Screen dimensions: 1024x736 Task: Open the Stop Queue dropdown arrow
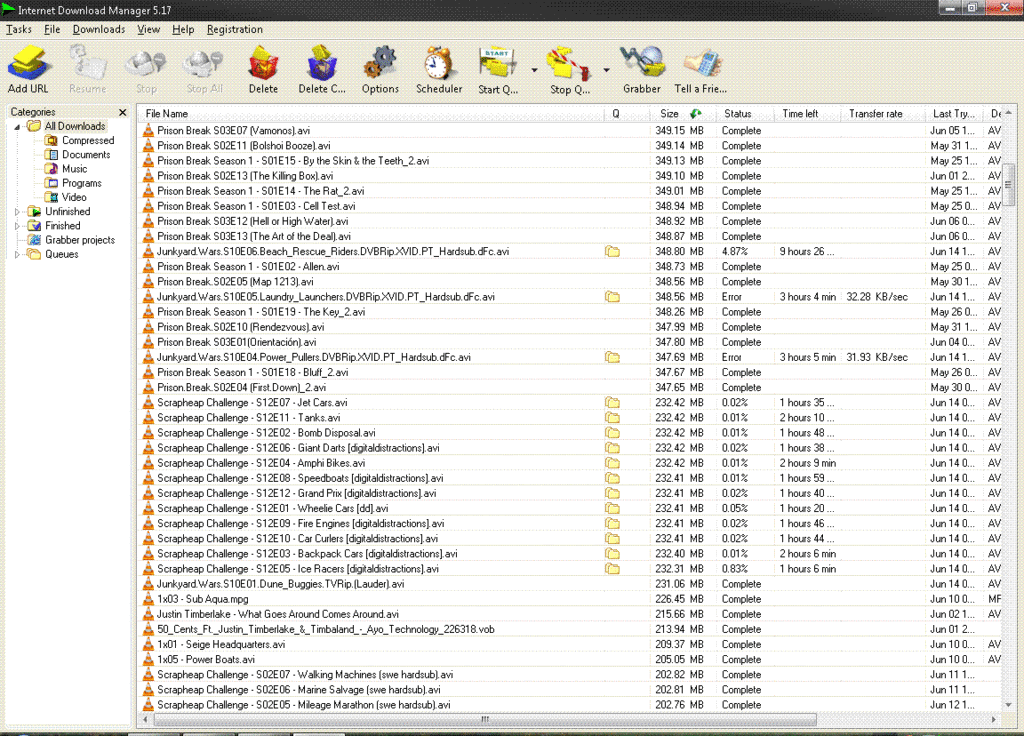pyautogui.click(x=606, y=70)
